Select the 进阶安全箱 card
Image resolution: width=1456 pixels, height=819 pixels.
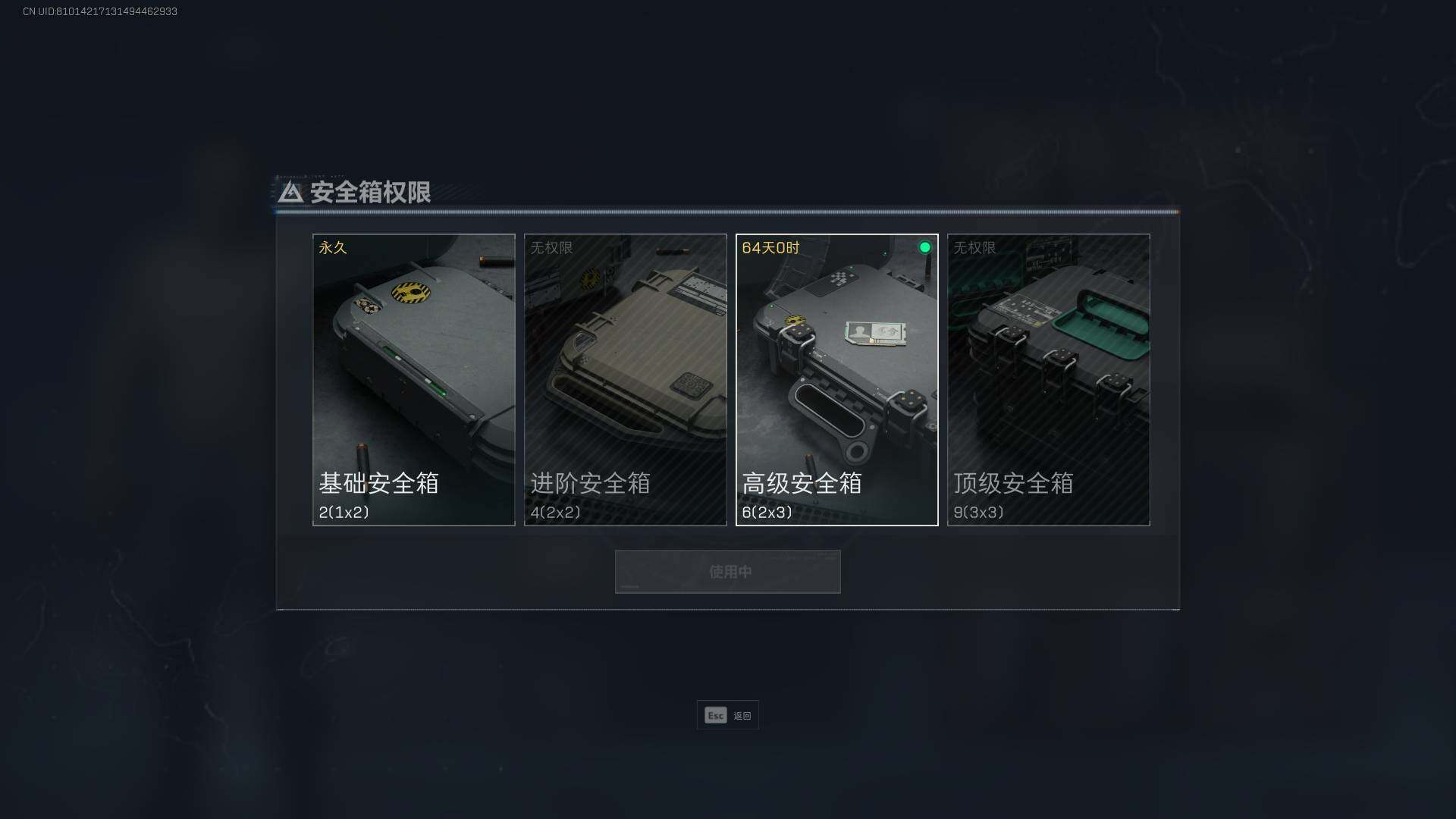625,379
